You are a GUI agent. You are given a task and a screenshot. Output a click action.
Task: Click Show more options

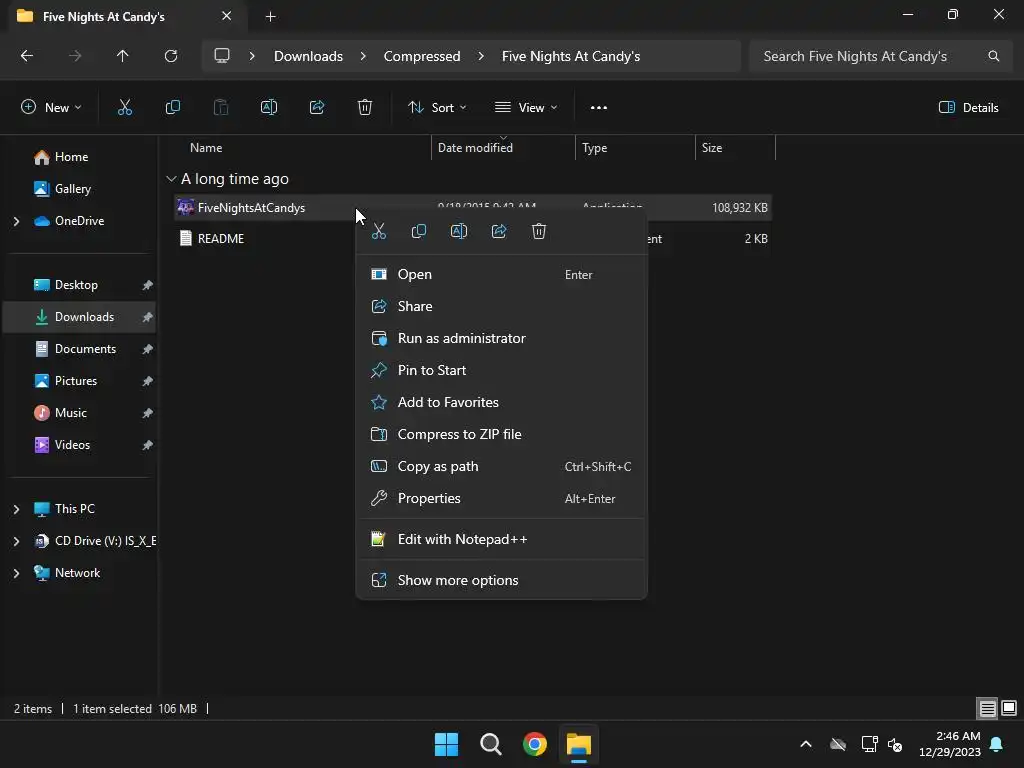502,581
